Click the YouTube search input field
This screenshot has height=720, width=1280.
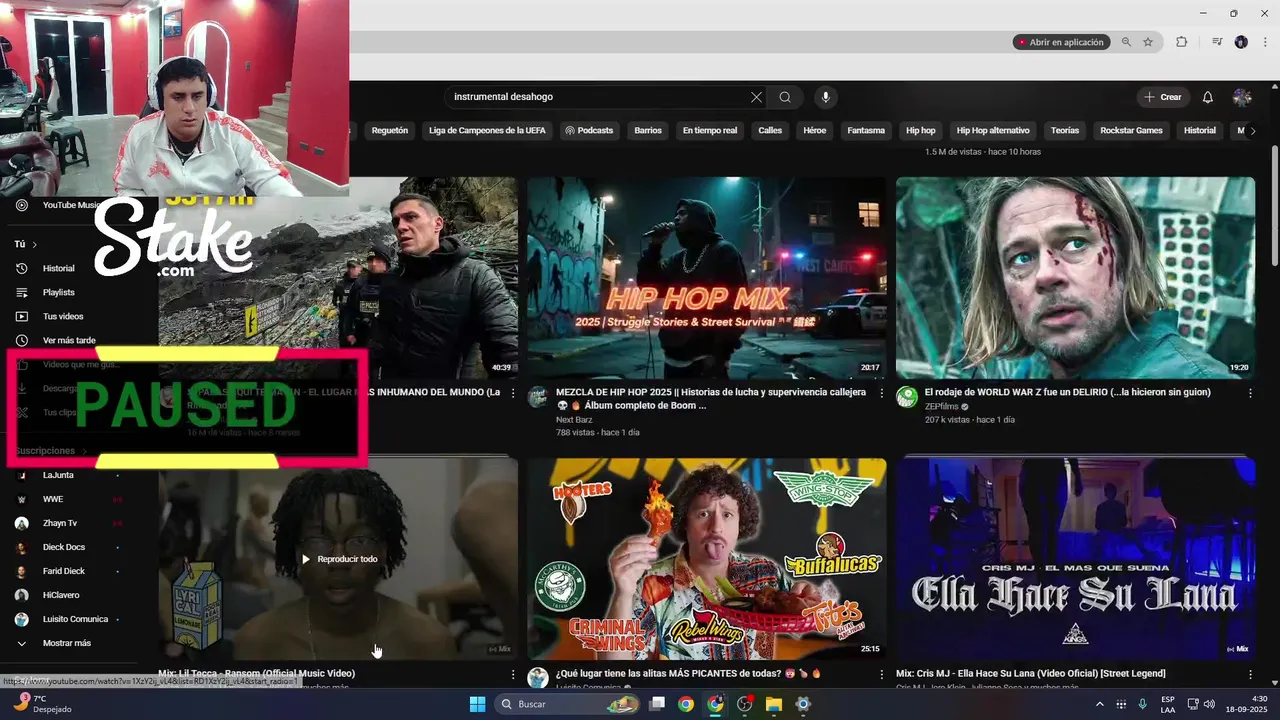(x=598, y=97)
